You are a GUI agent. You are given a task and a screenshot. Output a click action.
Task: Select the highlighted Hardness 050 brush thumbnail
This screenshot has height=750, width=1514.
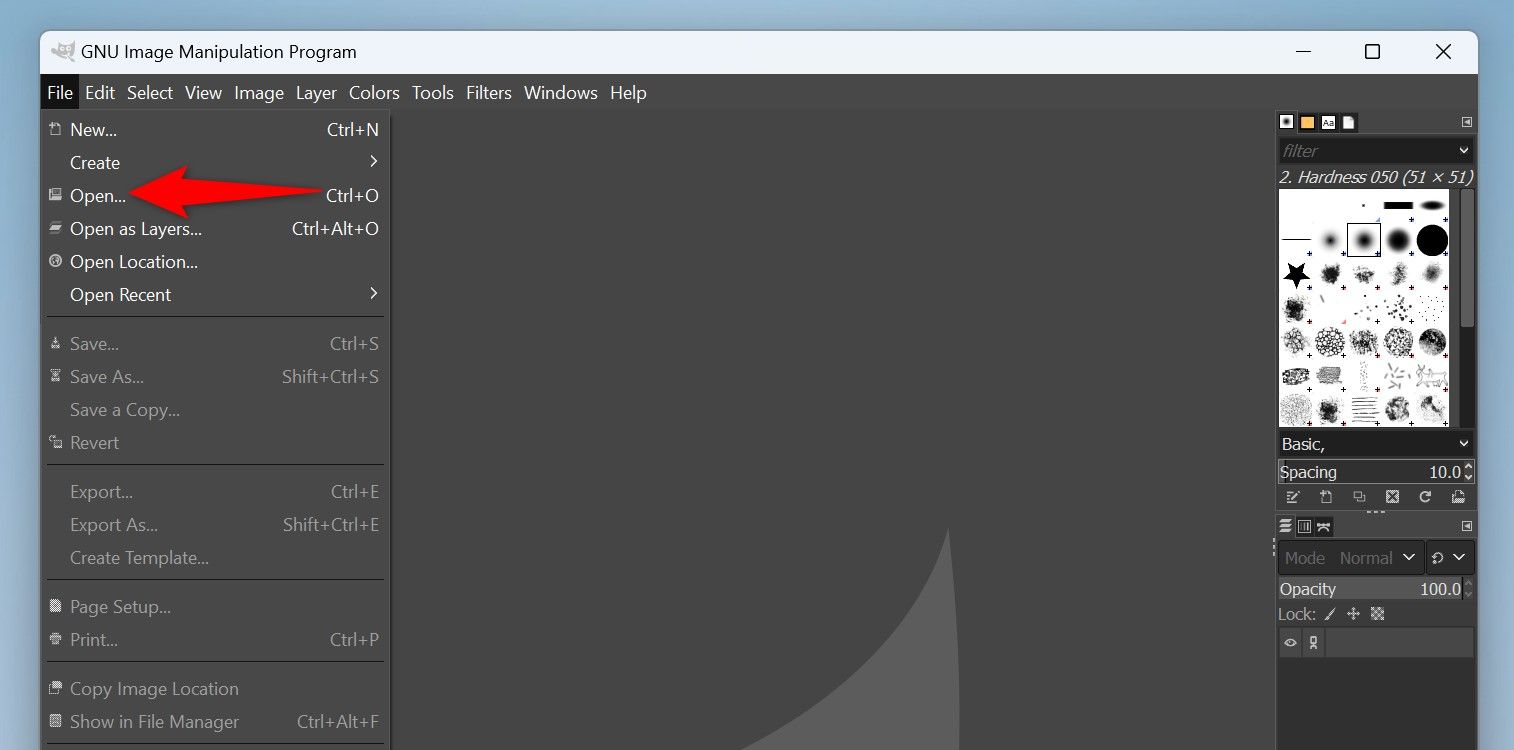[1364, 240]
